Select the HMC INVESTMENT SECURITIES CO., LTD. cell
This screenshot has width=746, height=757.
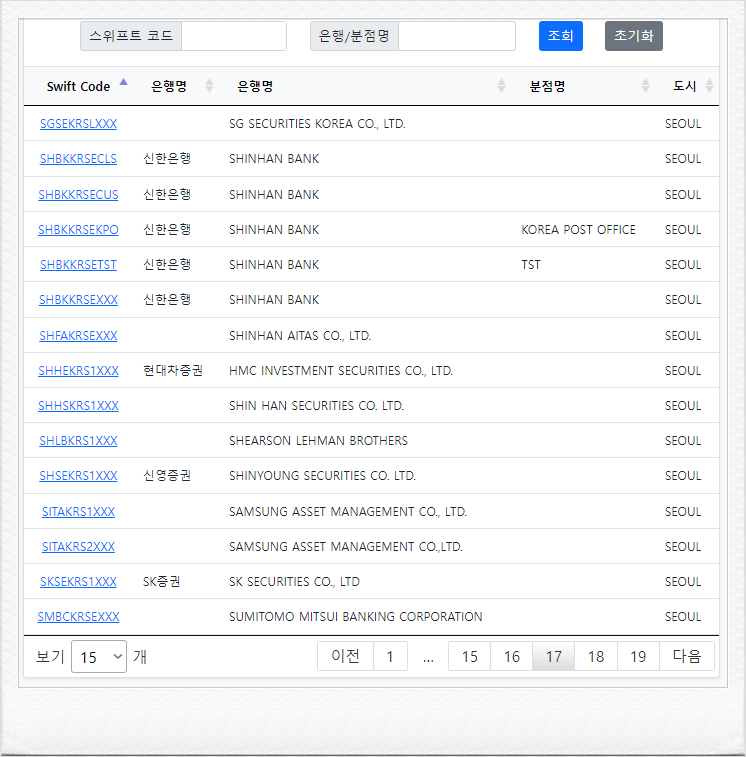(341, 371)
